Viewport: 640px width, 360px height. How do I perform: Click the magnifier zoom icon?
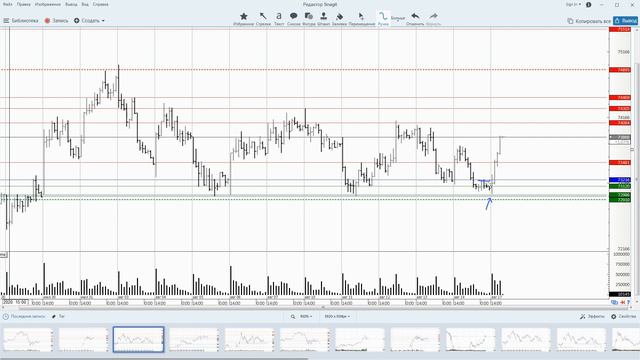tap(293, 316)
